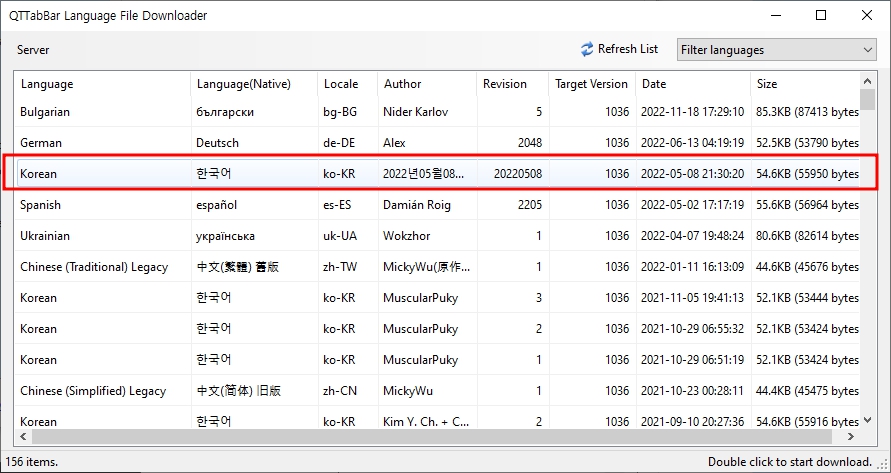This screenshot has height=473, width=891.
Task: Sort by Author column header
Action: pyautogui.click(x=427, y=84)
